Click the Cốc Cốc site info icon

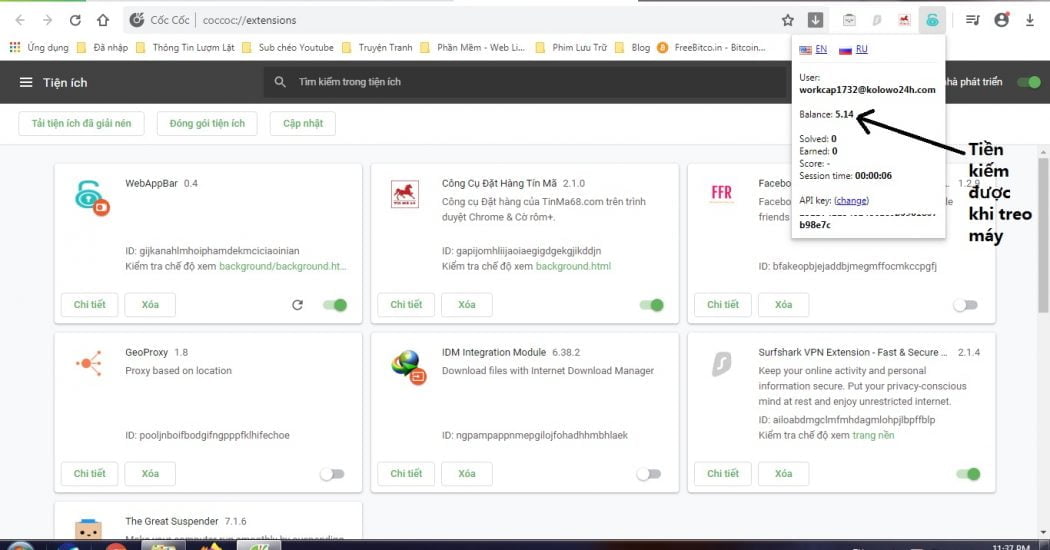pyautogui.click(x=137, y=20)
